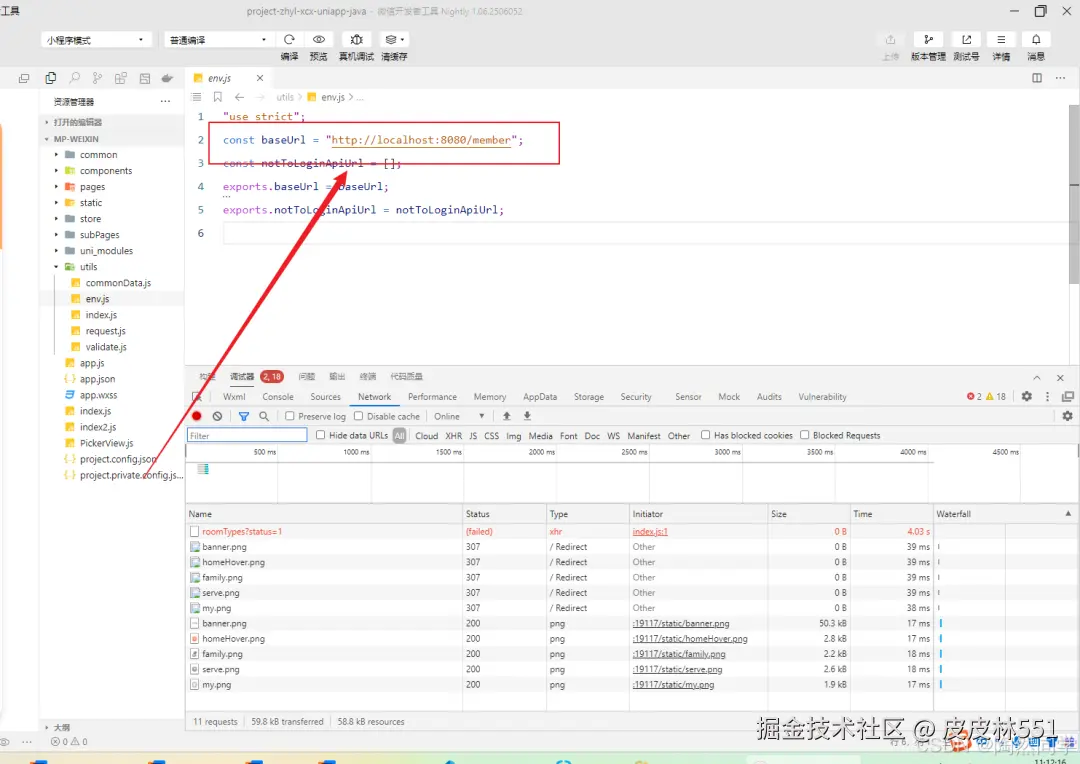
Task: Click the export HAR download arrow
Action: 527,416
